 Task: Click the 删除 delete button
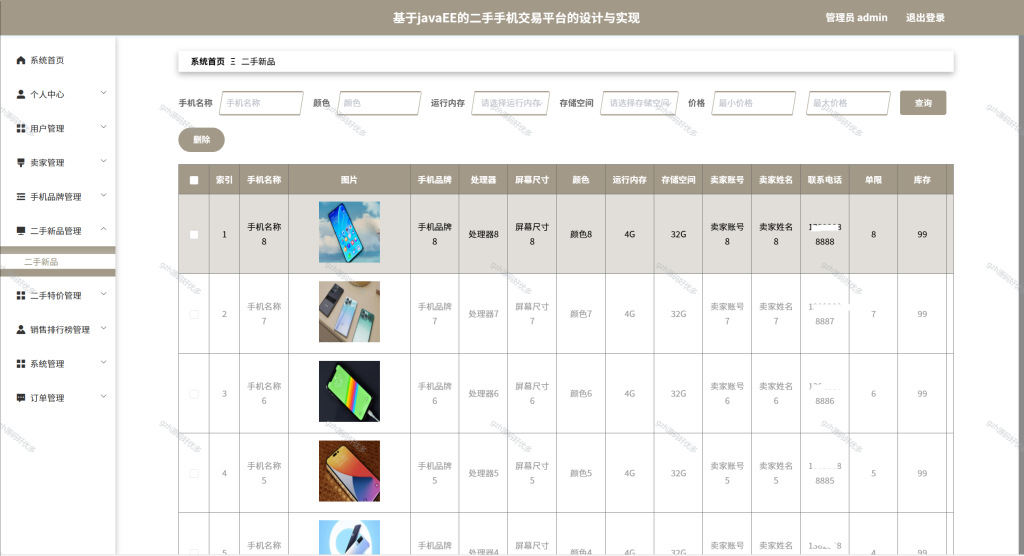pyautogui.click(x=202, y=139)
